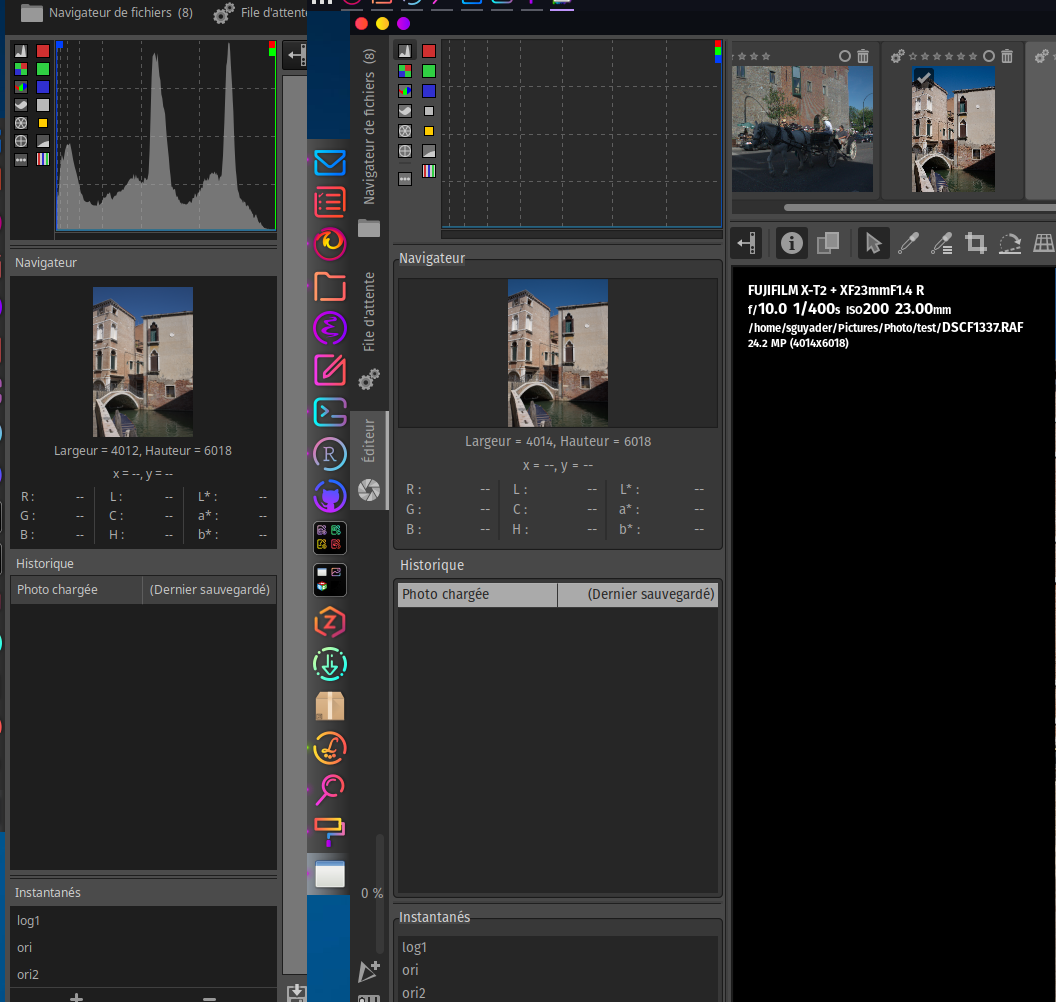Image resolution: width=1056 pixels, height=1002 pixels.
Task: Choose snapshot 'log1' in the right window
Action: coord(558,947)
